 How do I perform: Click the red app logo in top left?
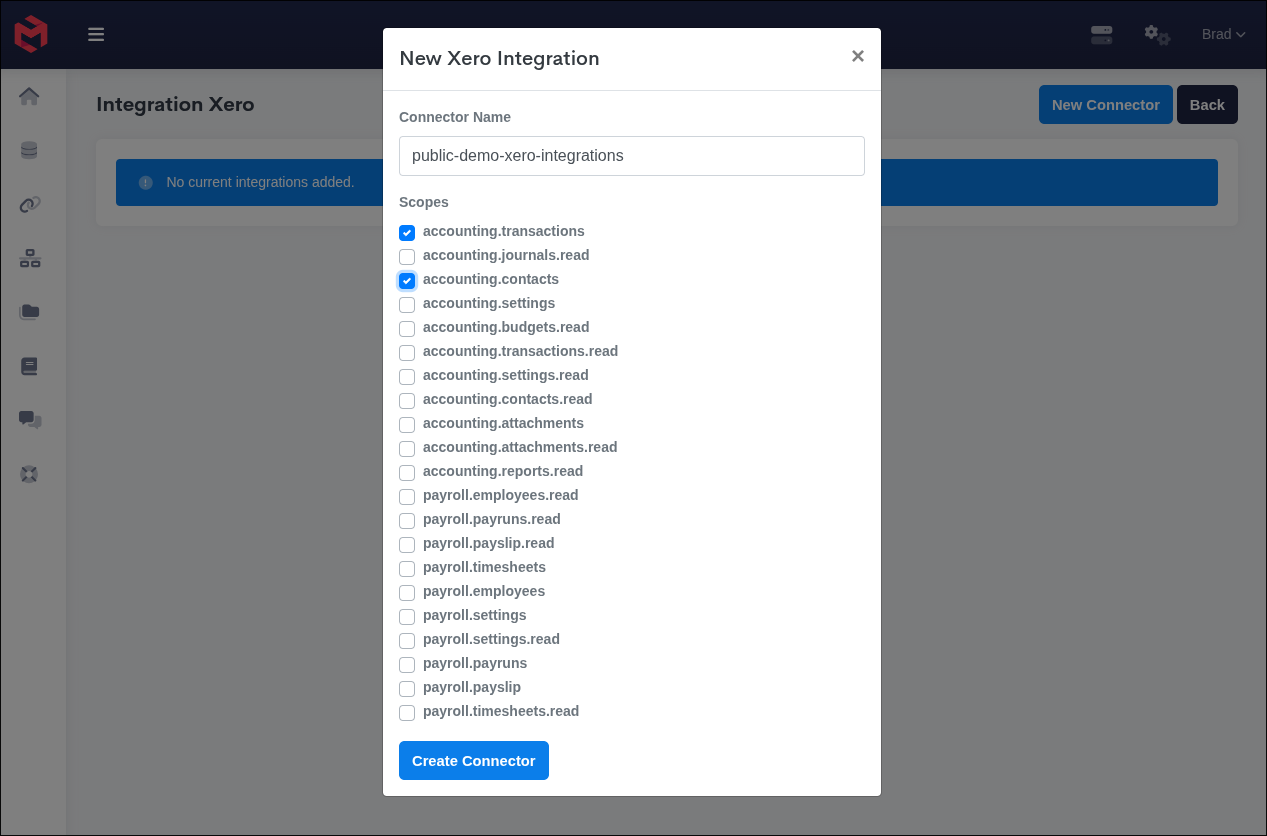(30, 33)
